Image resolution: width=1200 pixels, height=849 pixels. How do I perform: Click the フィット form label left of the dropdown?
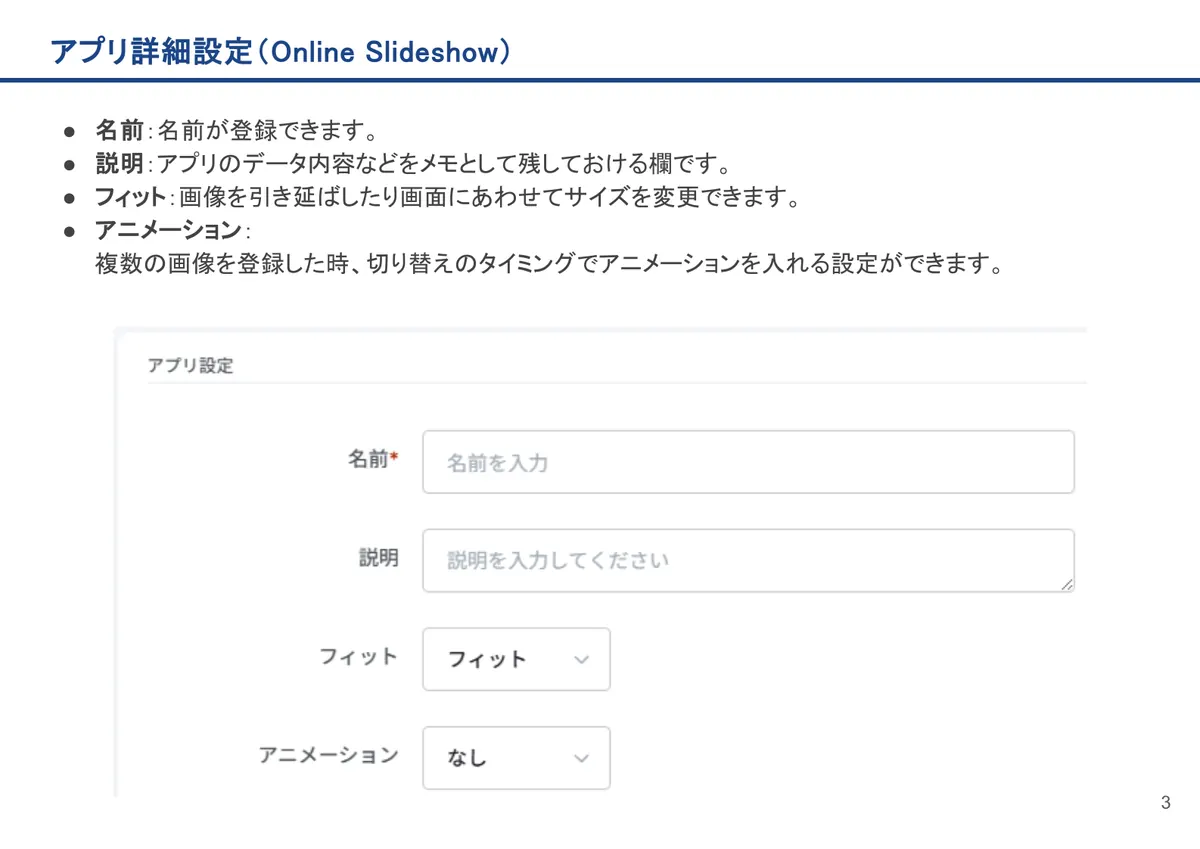click(358, 657)
